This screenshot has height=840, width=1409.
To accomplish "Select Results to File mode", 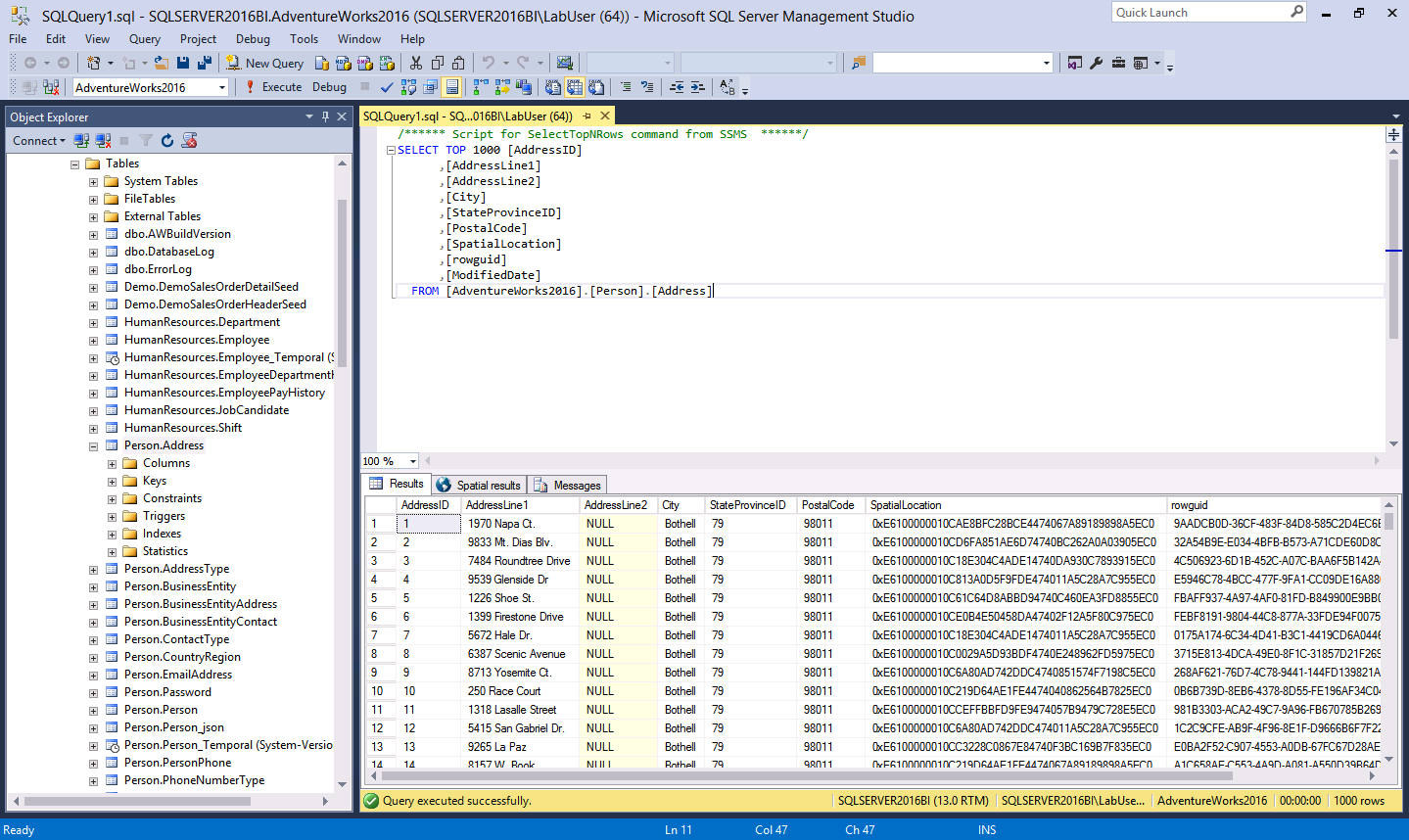I will 596,87.
